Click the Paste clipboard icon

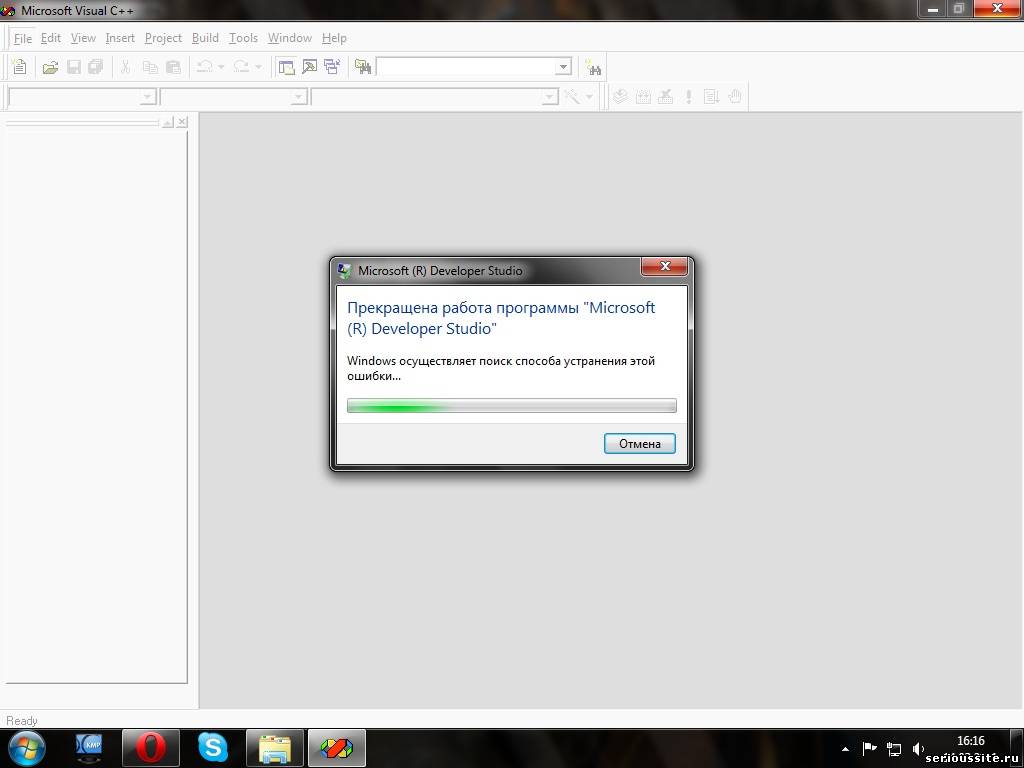pyautogui.click(x=173, y=67)
